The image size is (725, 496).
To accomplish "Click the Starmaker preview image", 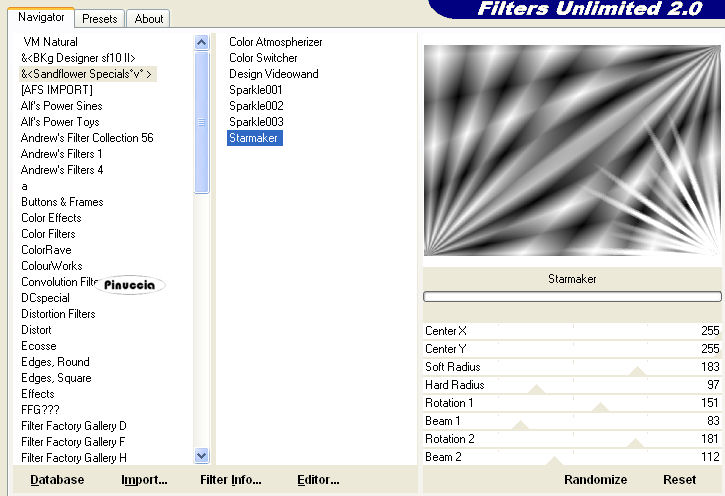I will click(572, 150).
